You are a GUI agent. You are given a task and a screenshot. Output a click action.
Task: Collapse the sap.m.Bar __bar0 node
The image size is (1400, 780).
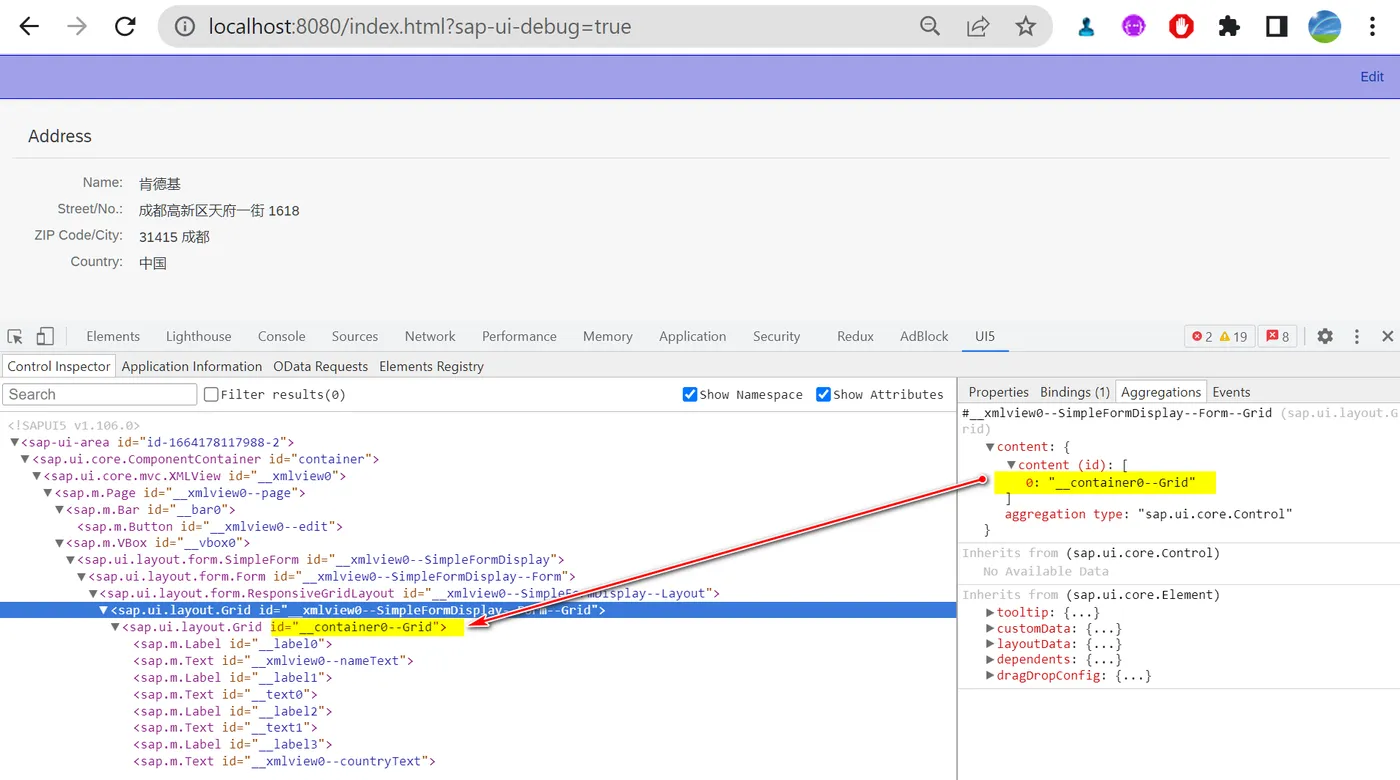tap(59, 510)
